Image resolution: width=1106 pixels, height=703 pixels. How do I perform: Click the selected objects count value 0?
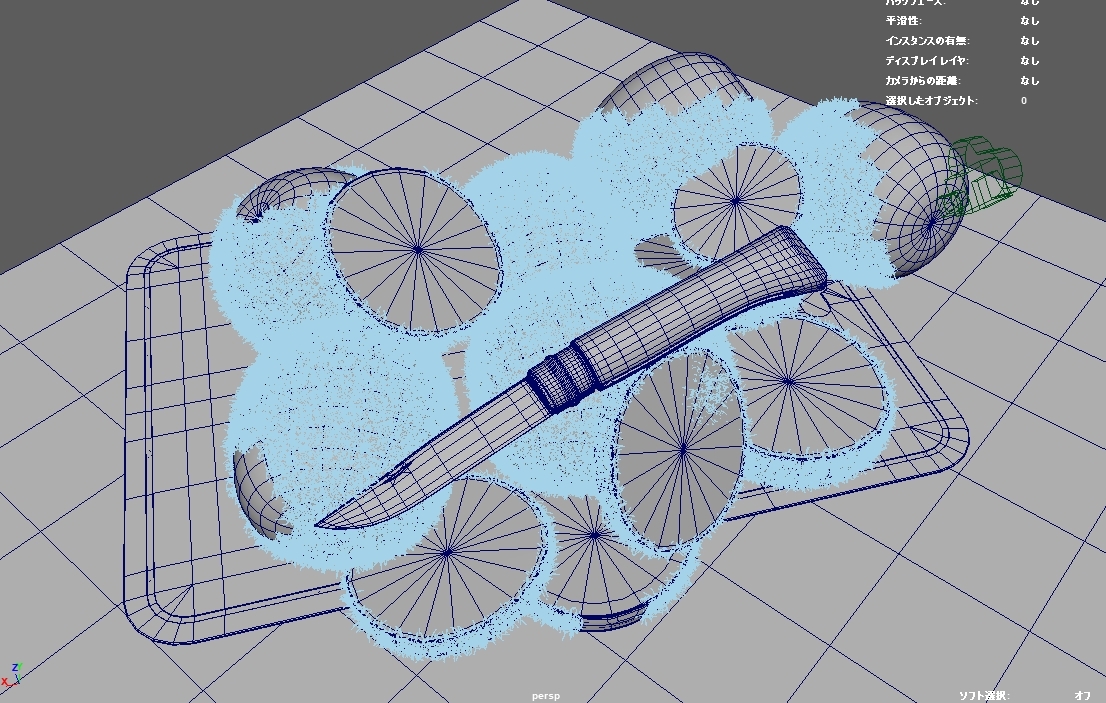click(x=1023, y=100)
